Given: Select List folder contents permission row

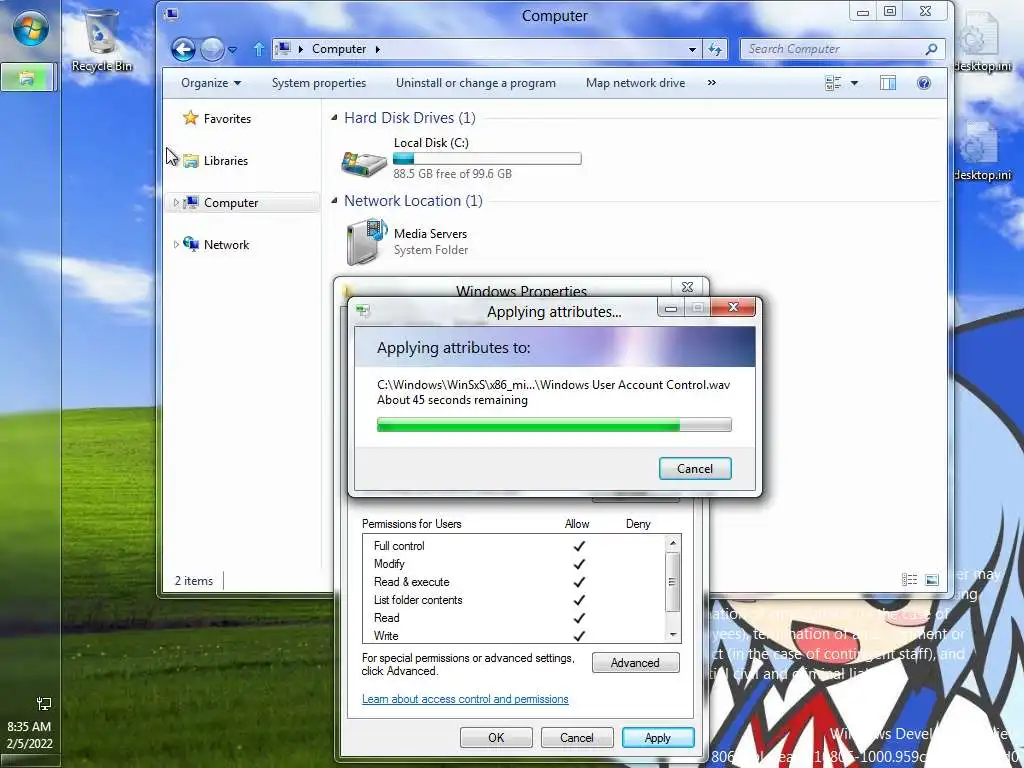Looking at the screenshot, I should [x=514, y=600].
